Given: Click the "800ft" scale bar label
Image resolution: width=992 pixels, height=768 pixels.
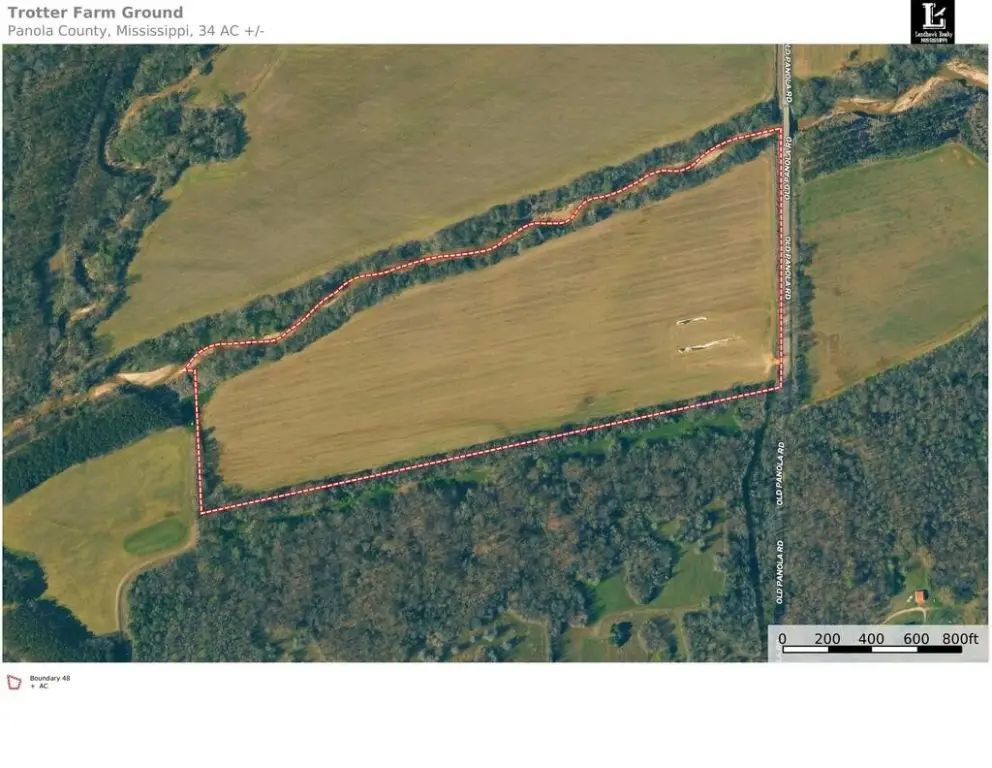Looking at the screenshot, I should coord(960,638).
